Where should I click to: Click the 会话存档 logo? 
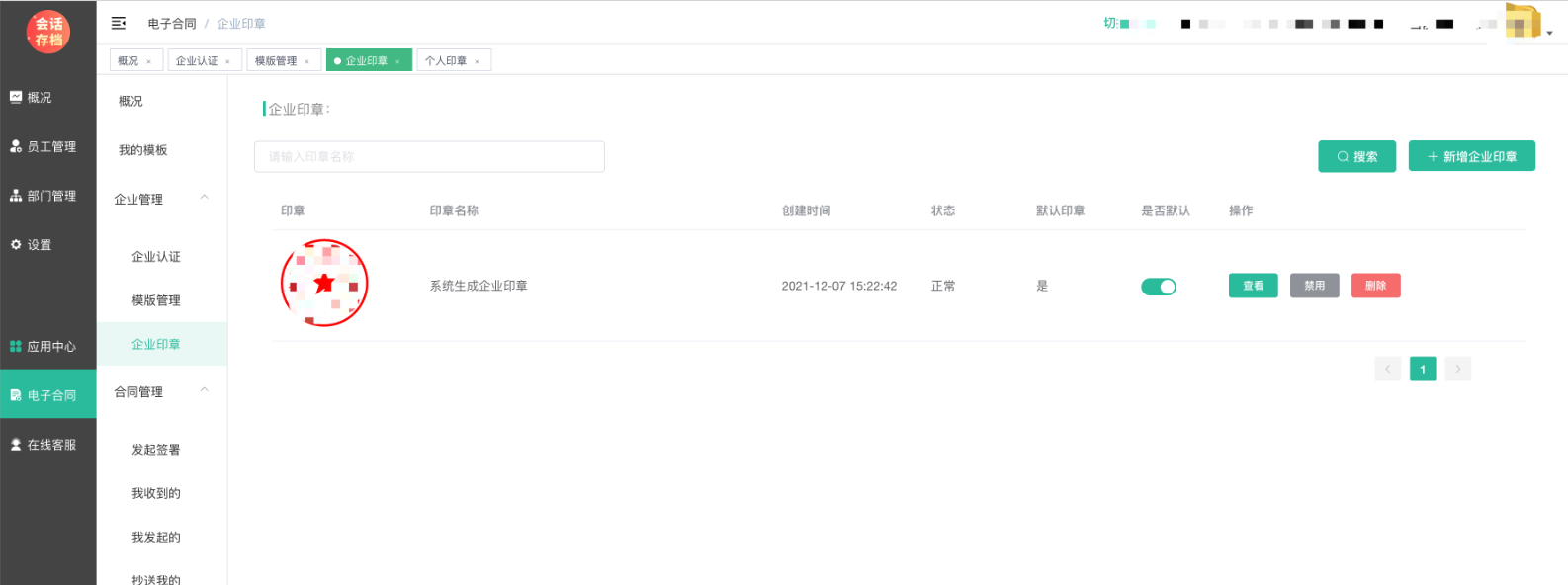pos(48,32)
